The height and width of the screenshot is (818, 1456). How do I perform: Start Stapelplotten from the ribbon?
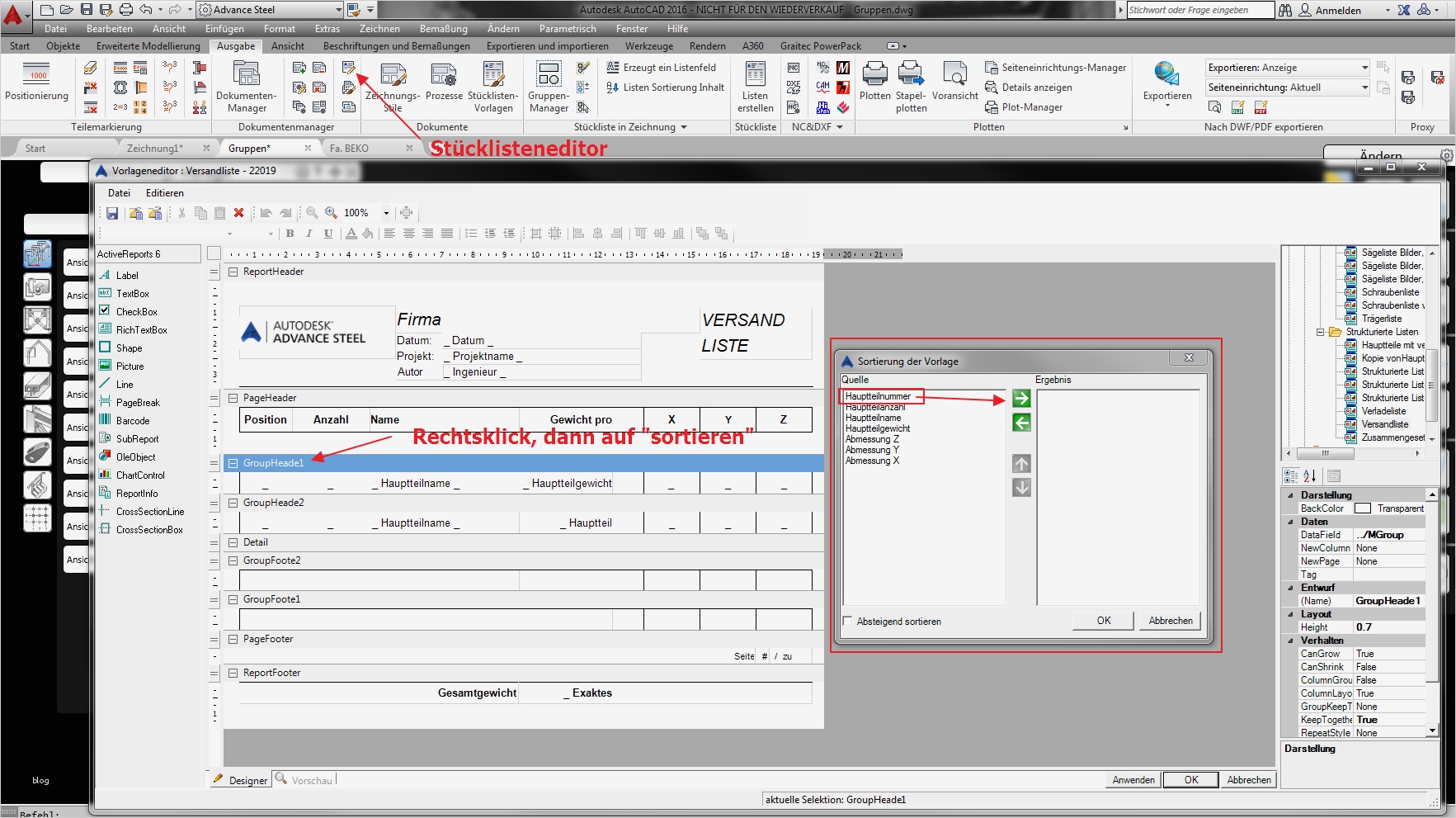912,86
